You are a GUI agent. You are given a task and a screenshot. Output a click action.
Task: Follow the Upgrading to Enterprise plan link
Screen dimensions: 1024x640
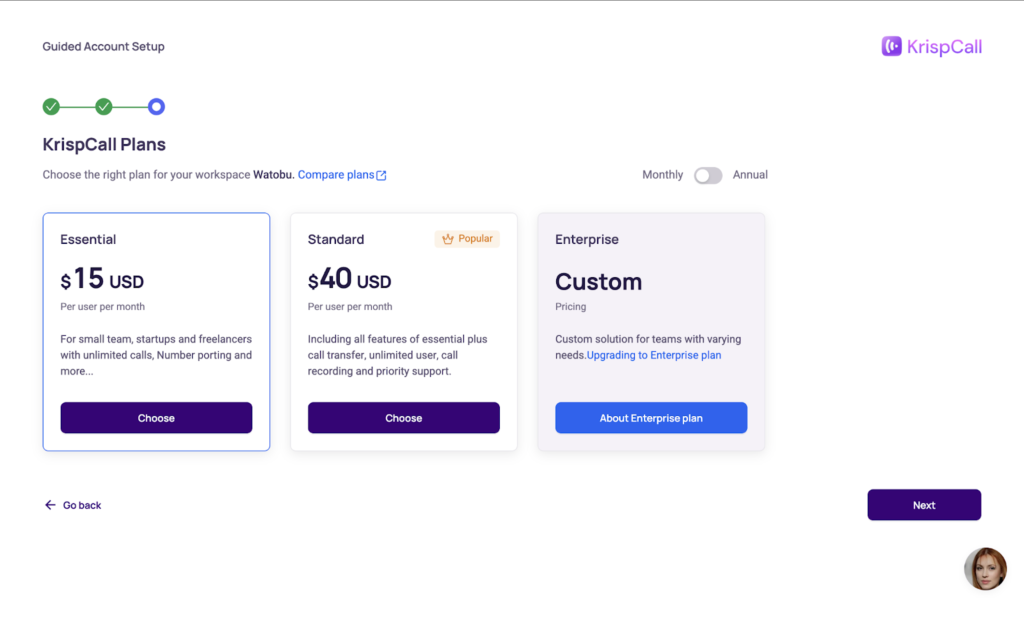654,355
